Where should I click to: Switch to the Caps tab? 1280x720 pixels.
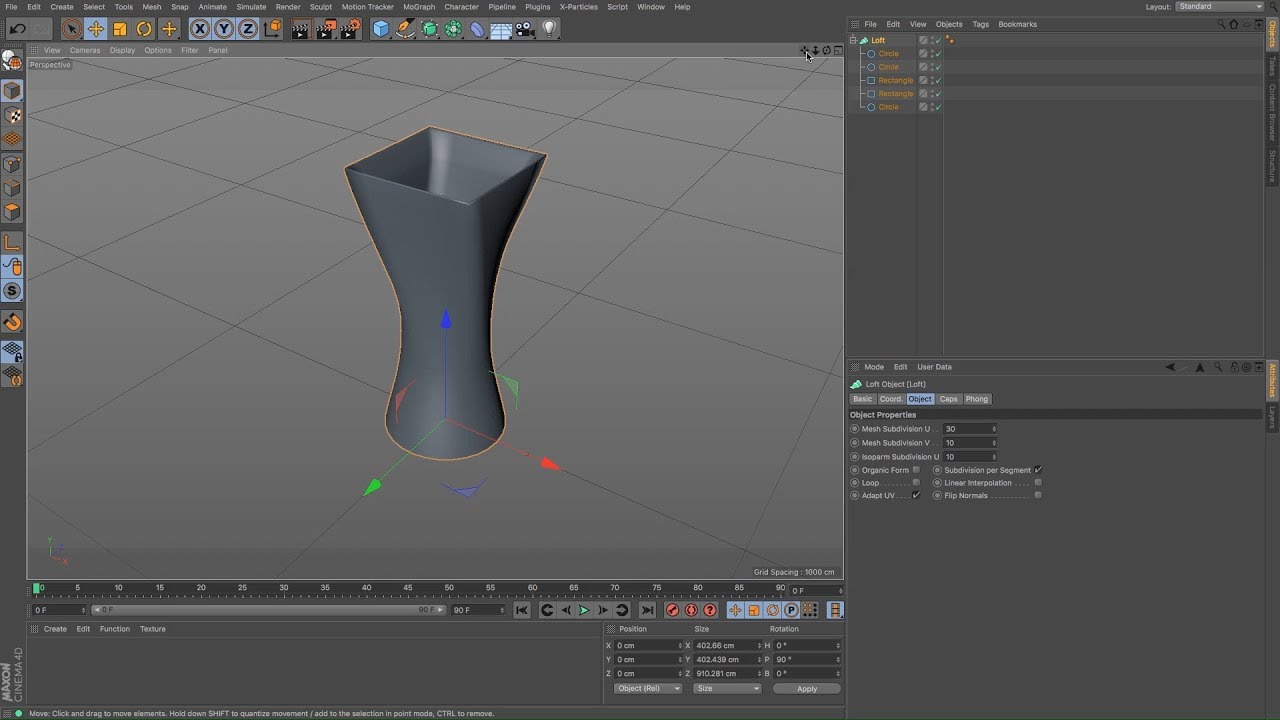click(948, 399)
